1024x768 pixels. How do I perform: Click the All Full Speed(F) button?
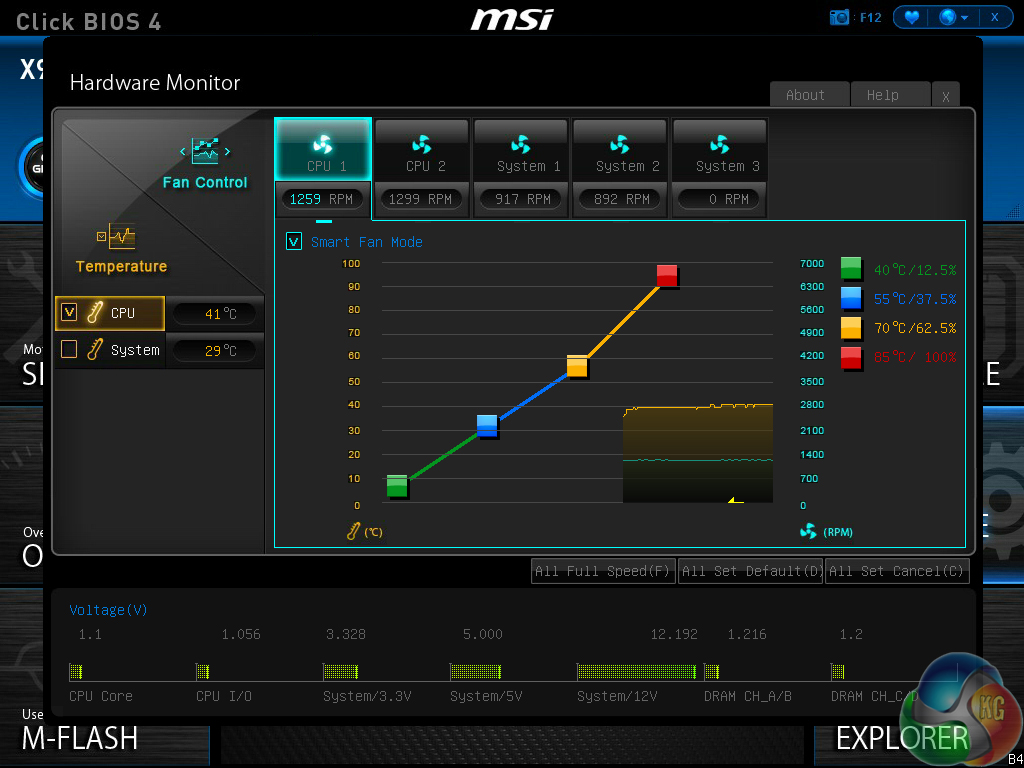tap(603, 571)
